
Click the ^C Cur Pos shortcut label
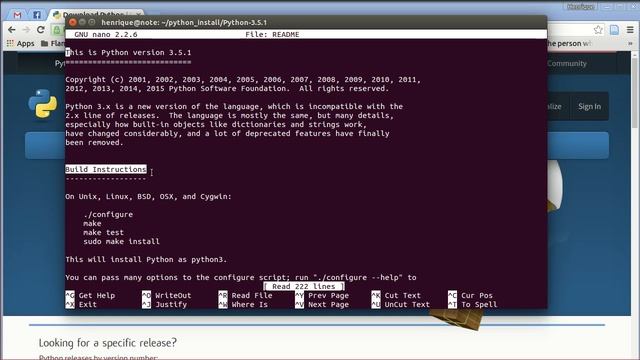(x=471, y=296)
